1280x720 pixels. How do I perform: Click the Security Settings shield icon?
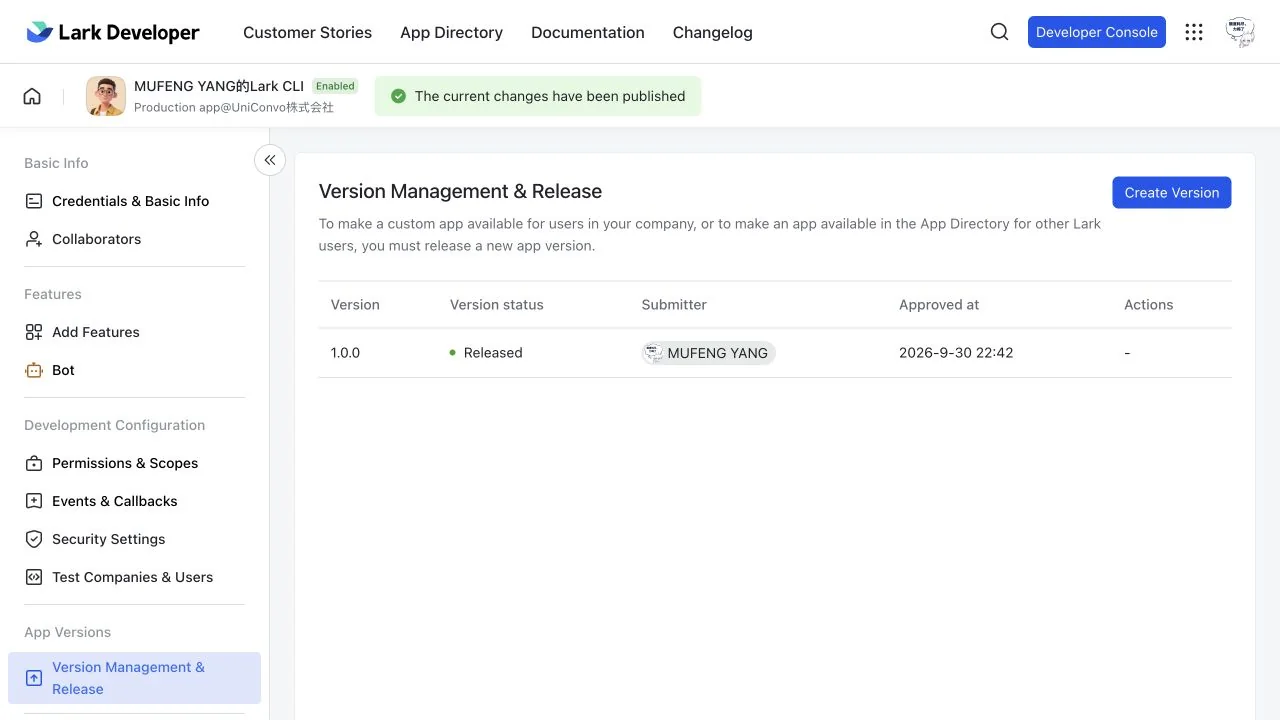click(34, 539)
